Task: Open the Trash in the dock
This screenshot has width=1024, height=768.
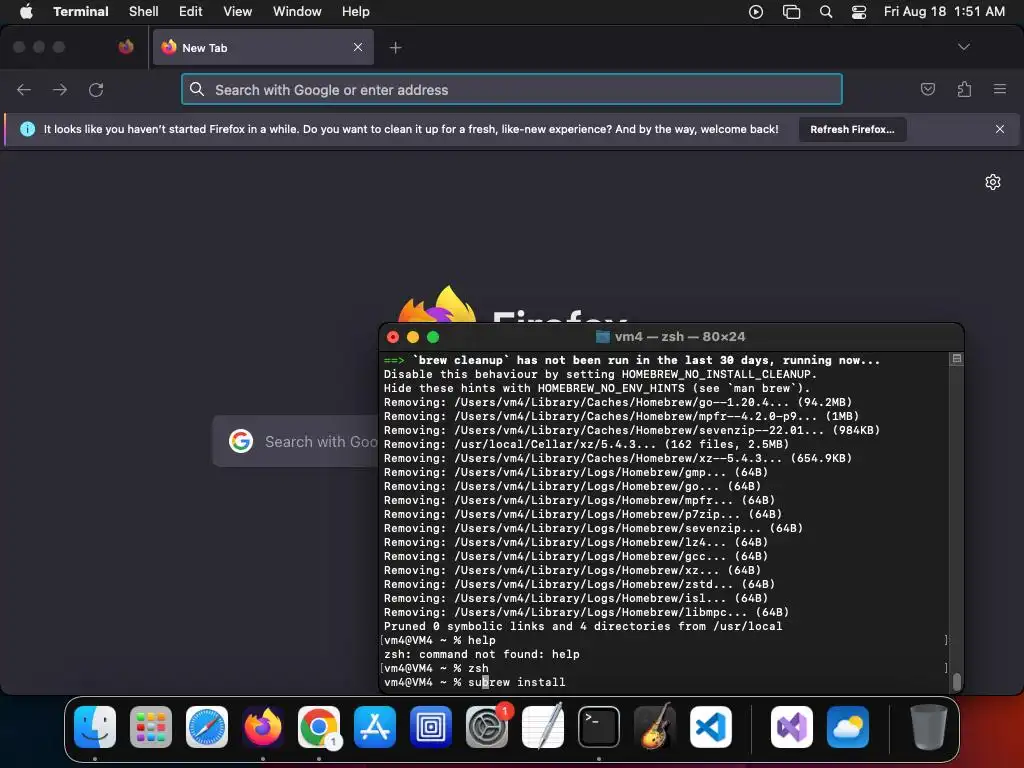Action: (x=928, y=727)
